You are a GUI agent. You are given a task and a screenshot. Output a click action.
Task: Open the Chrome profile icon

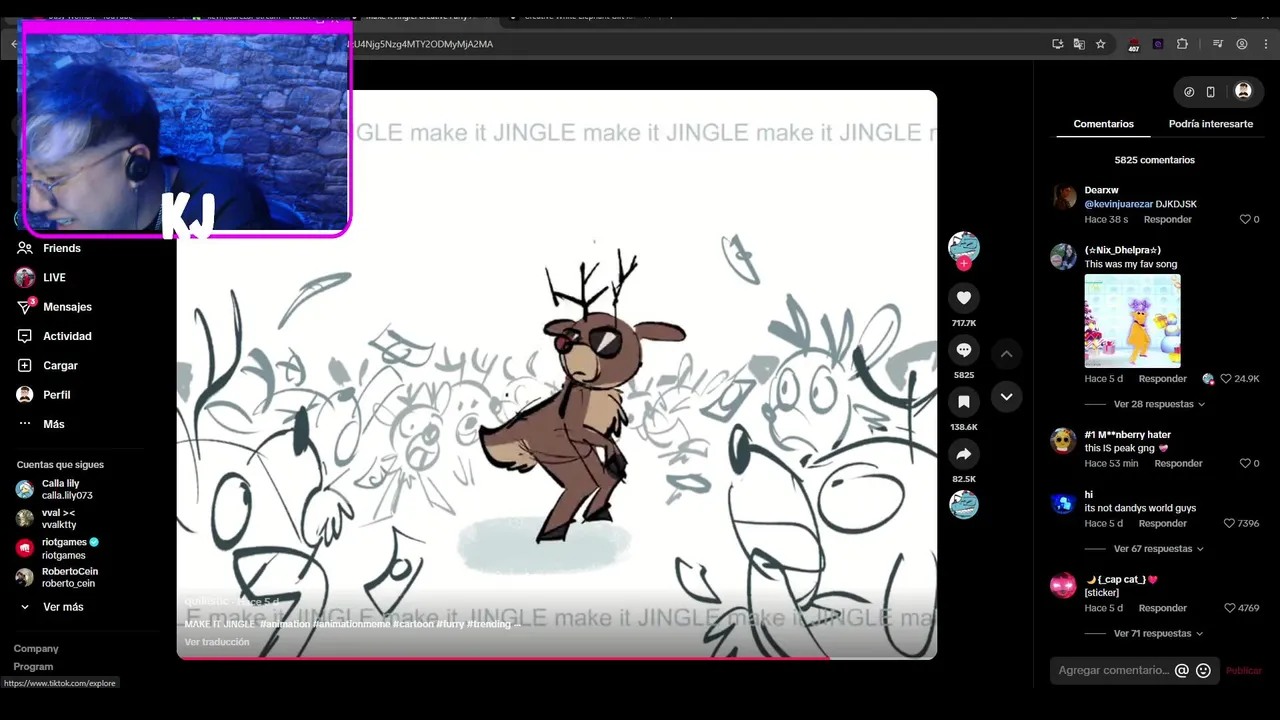[x=1242, y=44]
